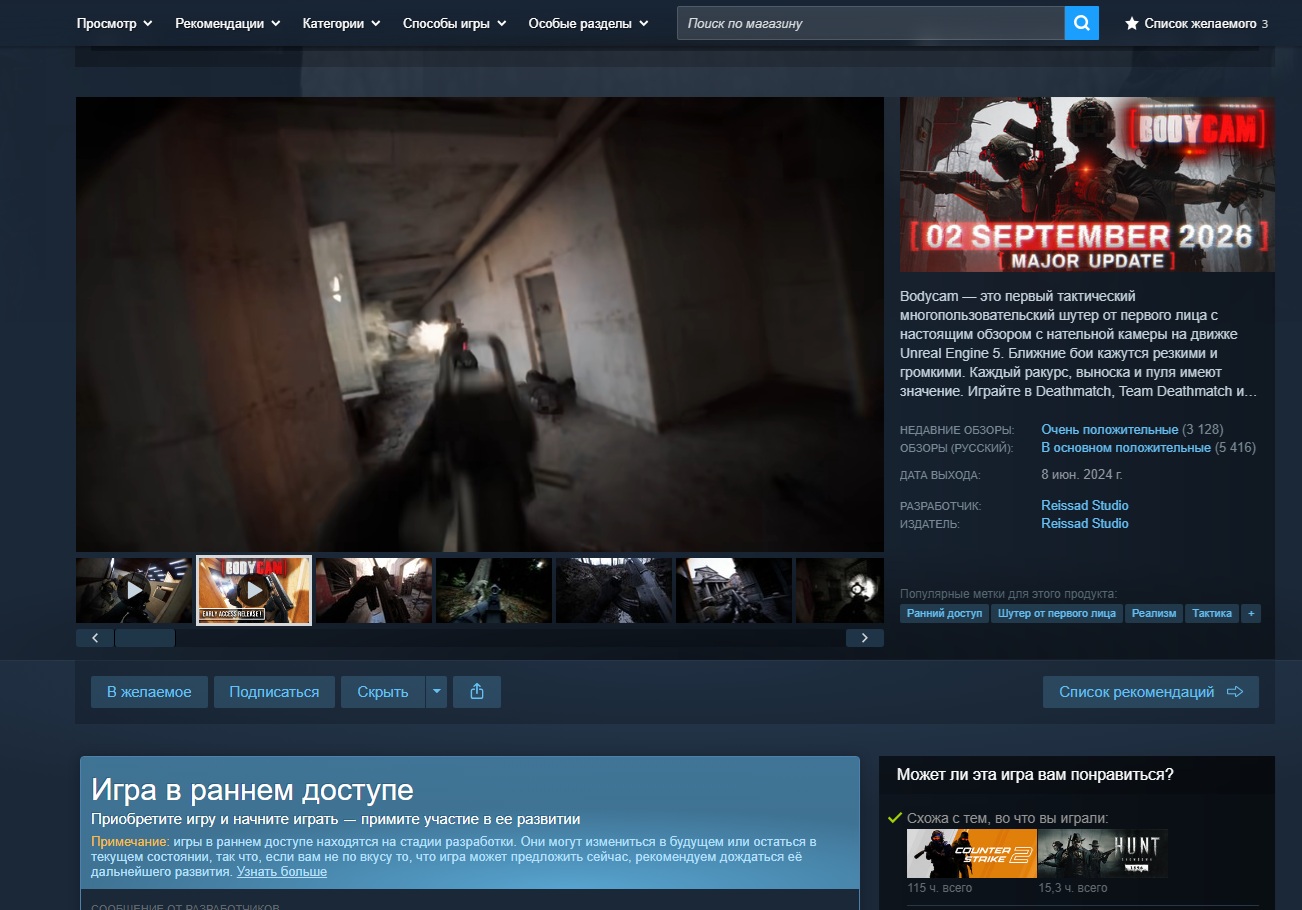Click the release date 8 июн. 2024 г.
The image size is (1302, 910).
[x=1082, y=475]
